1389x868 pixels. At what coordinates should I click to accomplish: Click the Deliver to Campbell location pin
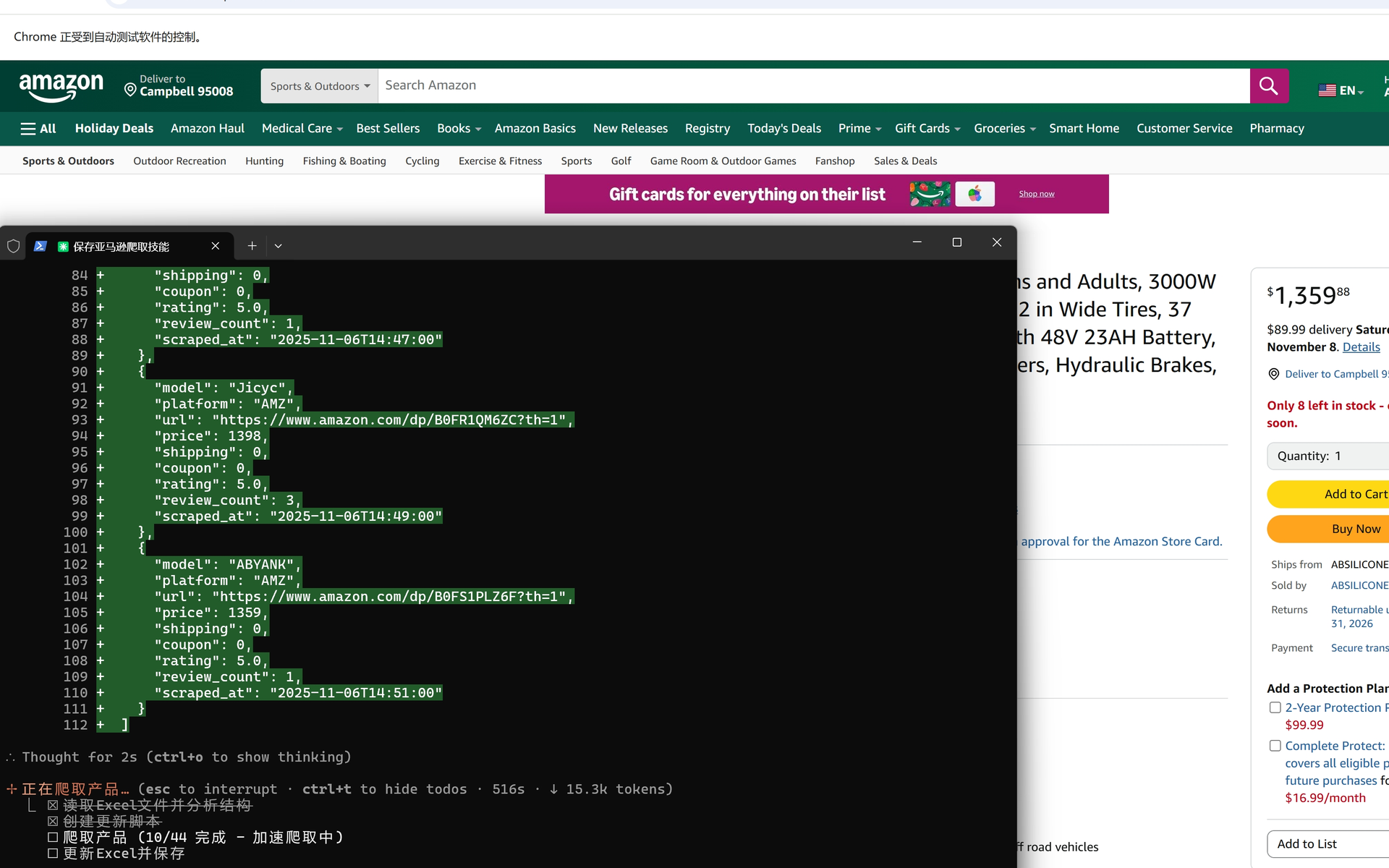point(130,90)
